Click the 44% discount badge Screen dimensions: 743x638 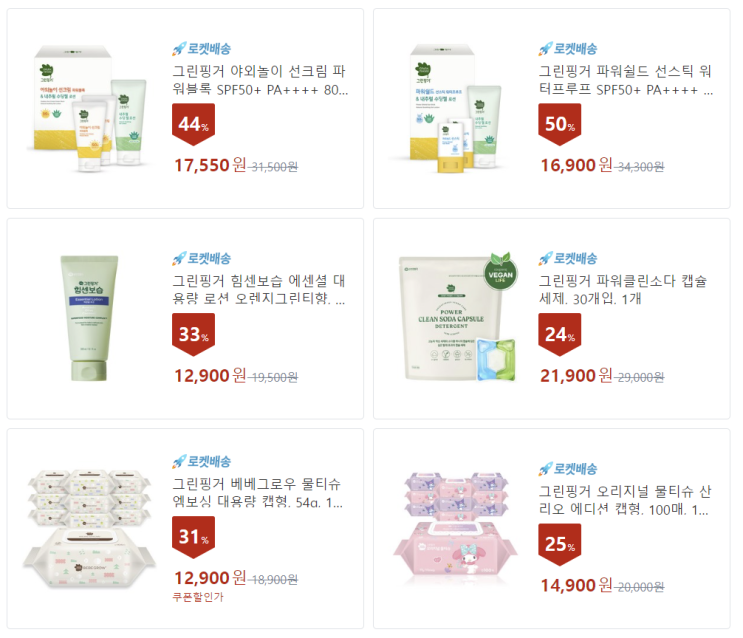click(x=193, y=124)
